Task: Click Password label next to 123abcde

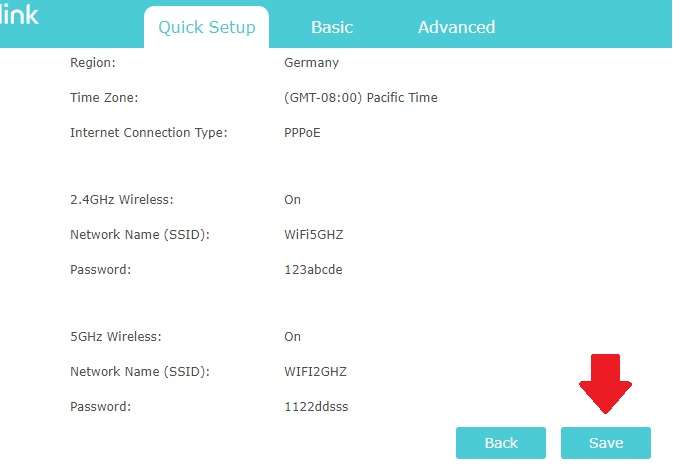Action: tap(100, 270)
